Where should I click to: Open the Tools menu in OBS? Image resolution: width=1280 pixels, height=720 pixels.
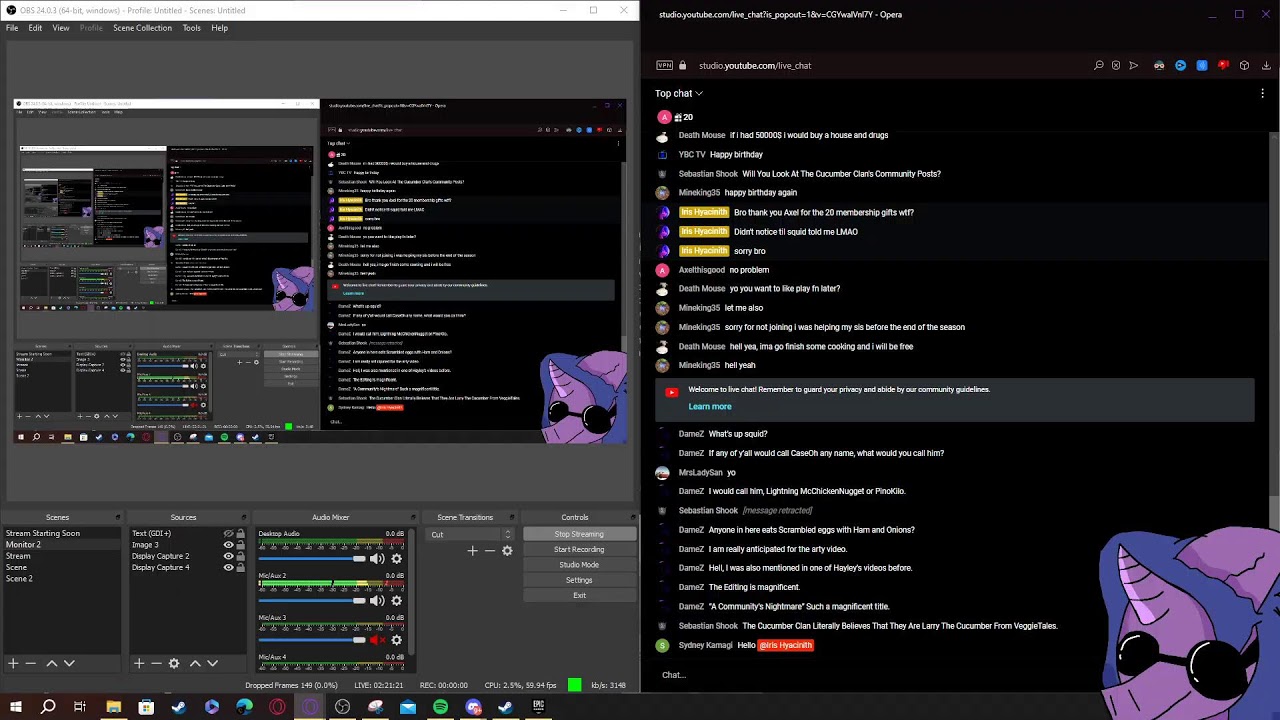(x=191, y=28)
